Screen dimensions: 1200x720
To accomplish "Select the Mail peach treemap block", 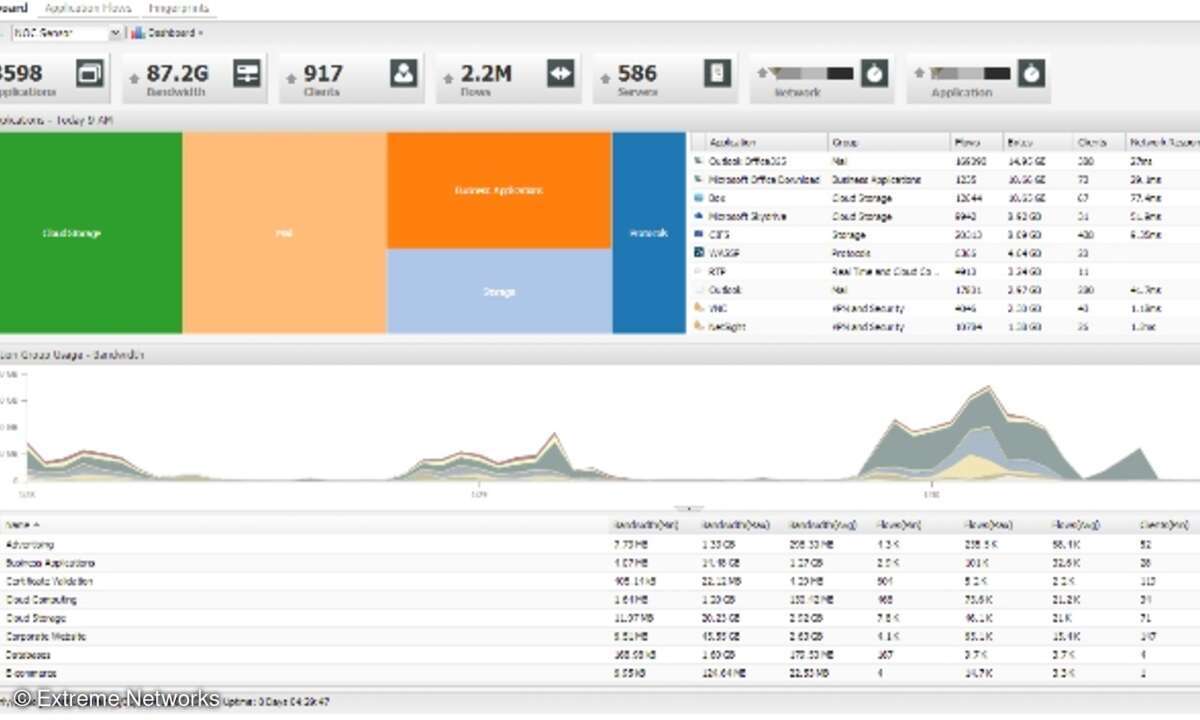I will (x=285, y=233).
